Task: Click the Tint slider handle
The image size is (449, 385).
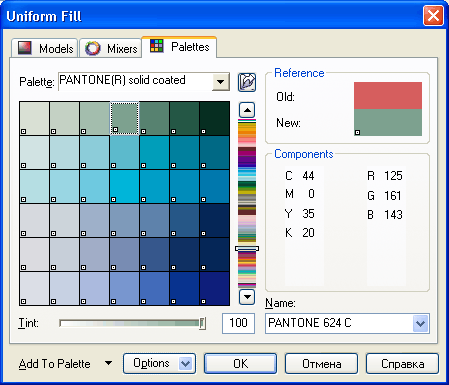Action: pos(202,323)
